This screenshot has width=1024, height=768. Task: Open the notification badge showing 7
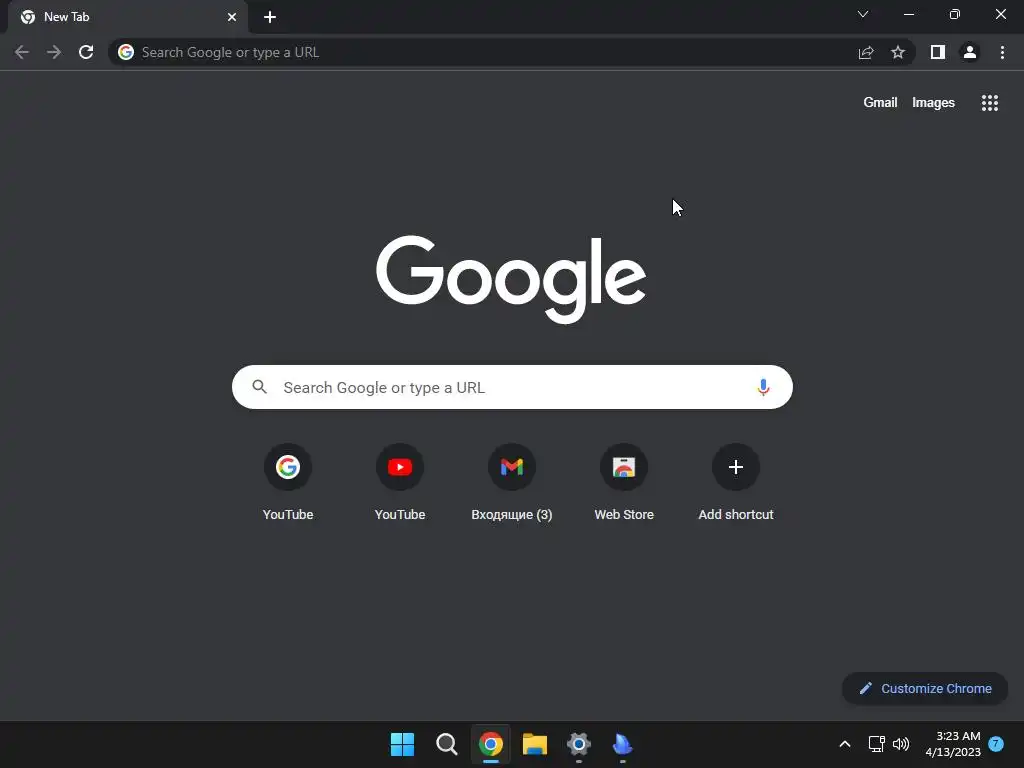[996, 743]
